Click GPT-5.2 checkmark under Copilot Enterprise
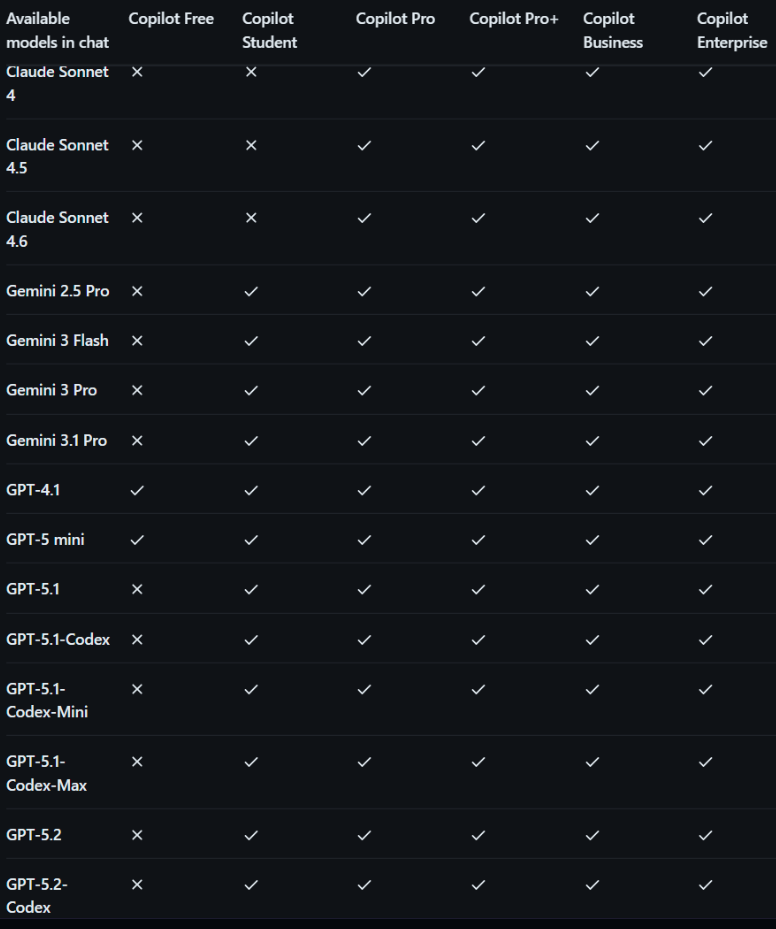 point(706,835)
